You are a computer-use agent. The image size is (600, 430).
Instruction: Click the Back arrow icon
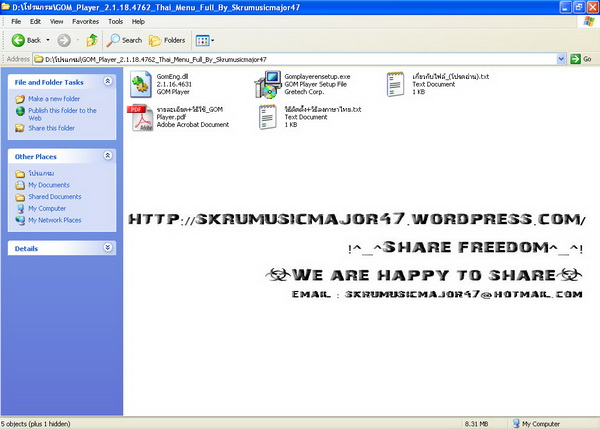tap(18, 40)
